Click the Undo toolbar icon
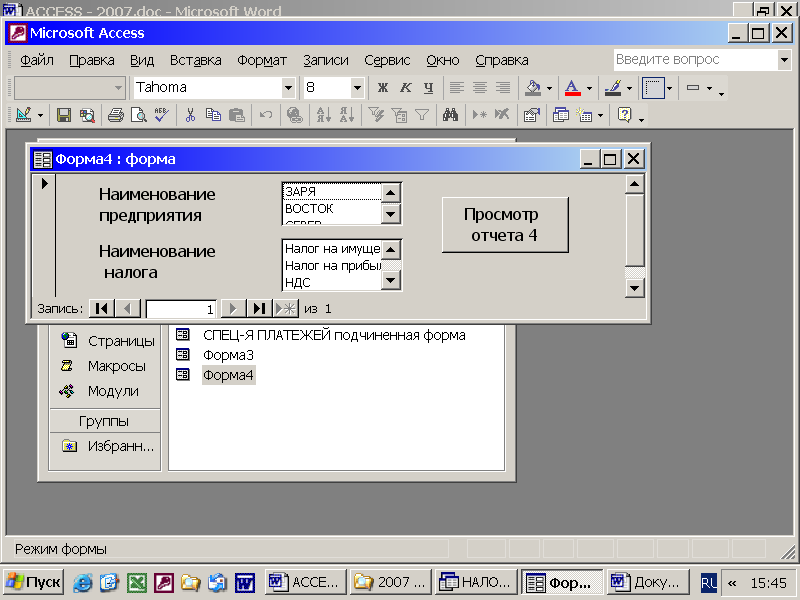Screen dimensions: 800x600 [x=266, y=115]
